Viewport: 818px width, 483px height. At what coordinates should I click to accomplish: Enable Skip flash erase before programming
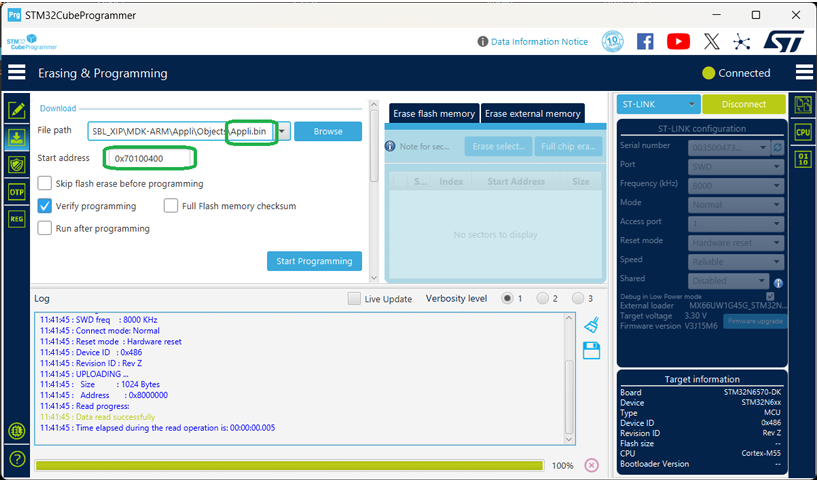45,183
